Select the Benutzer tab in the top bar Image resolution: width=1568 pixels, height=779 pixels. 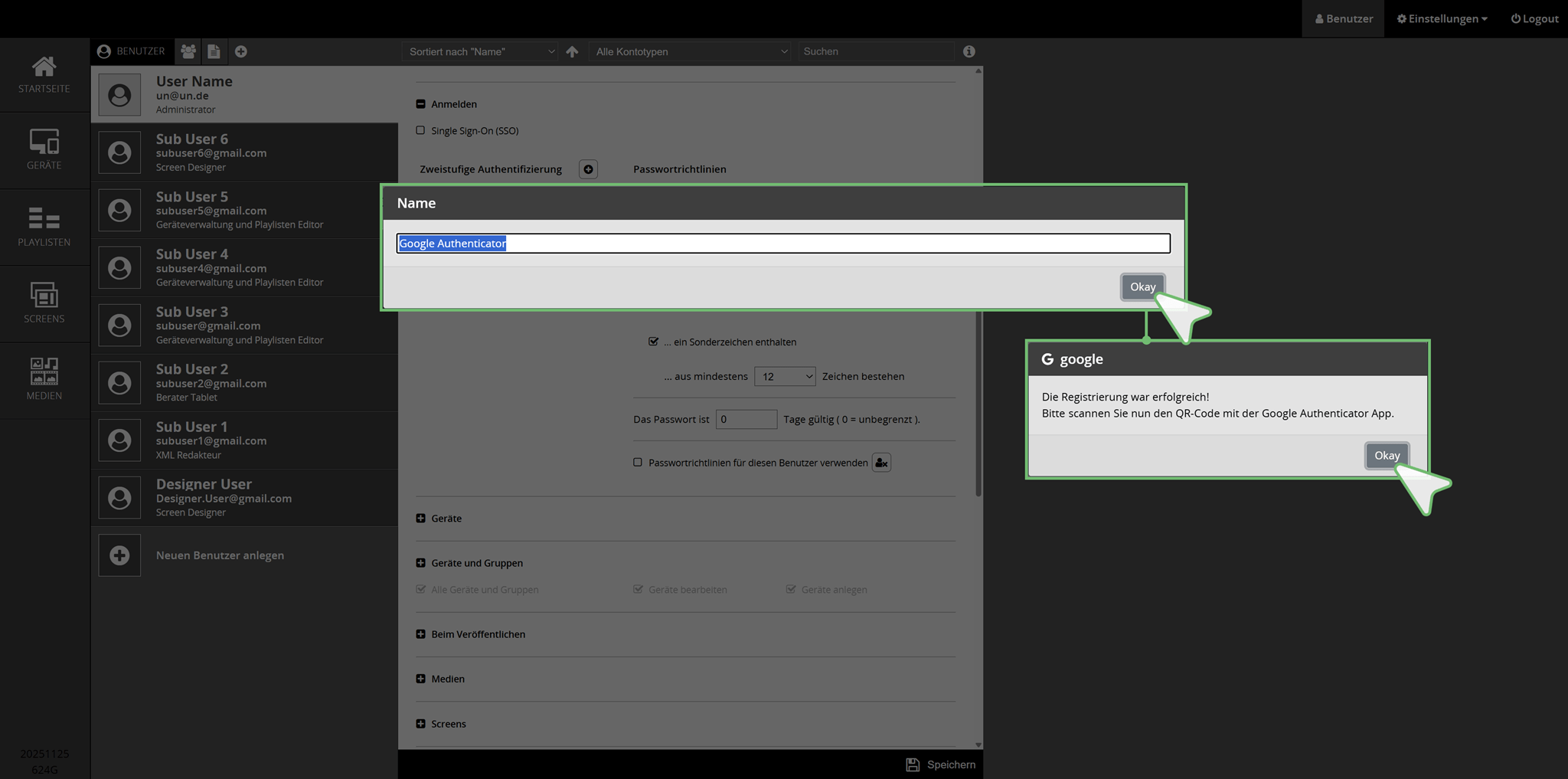(x=1343, y=18)
